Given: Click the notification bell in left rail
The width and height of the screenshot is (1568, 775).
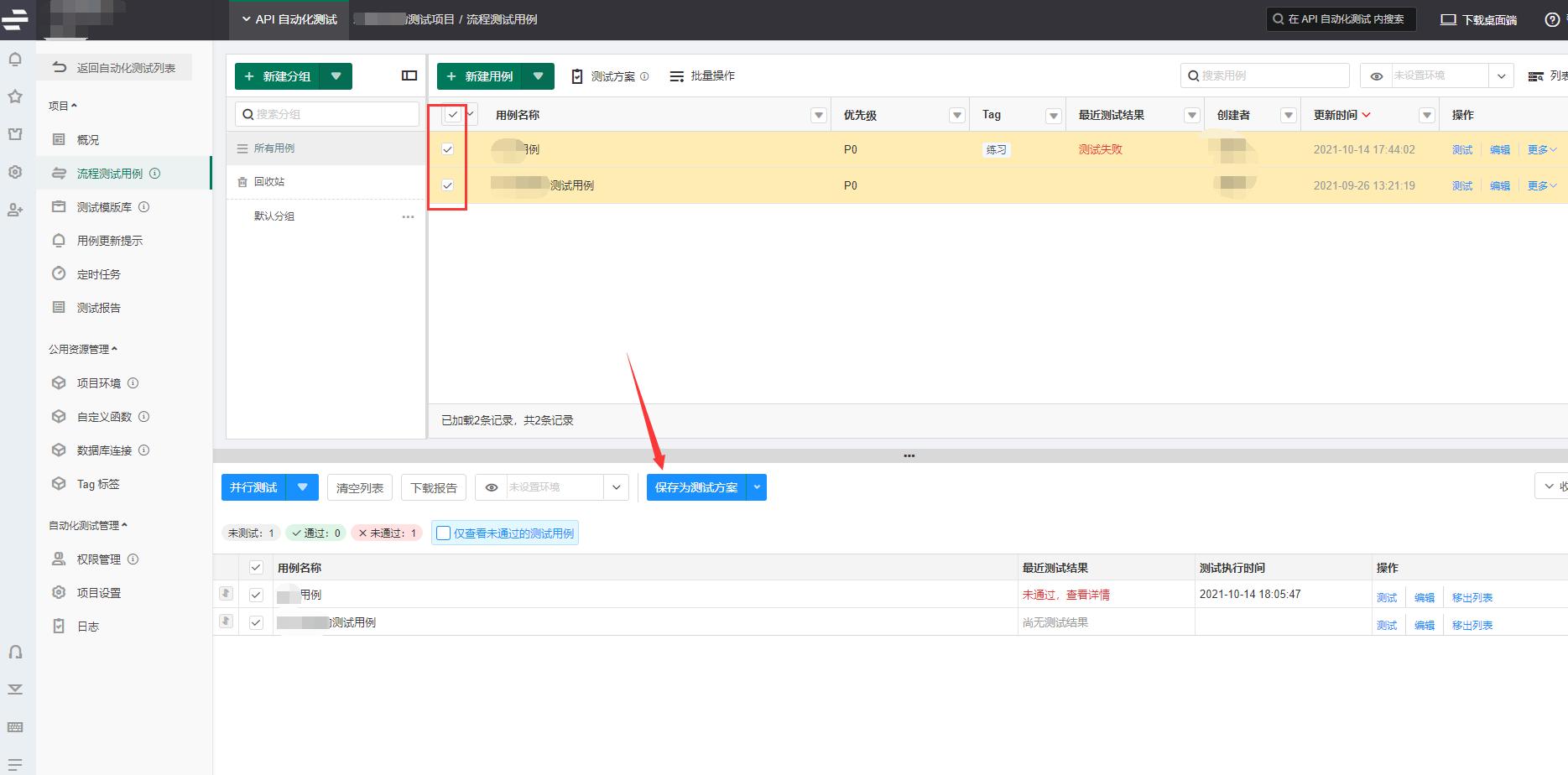Looking at the screenshot, I should tap(15, 60).
